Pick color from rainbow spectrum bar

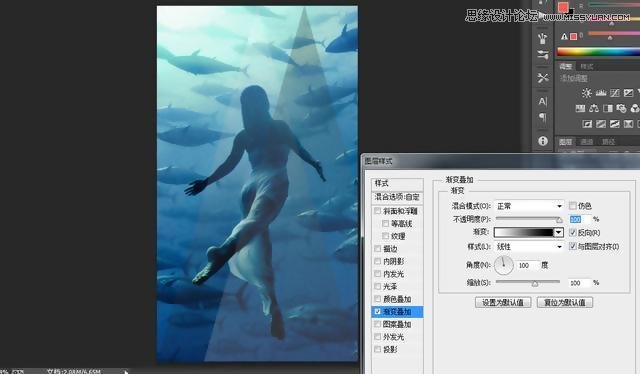(x=598, y=52)
